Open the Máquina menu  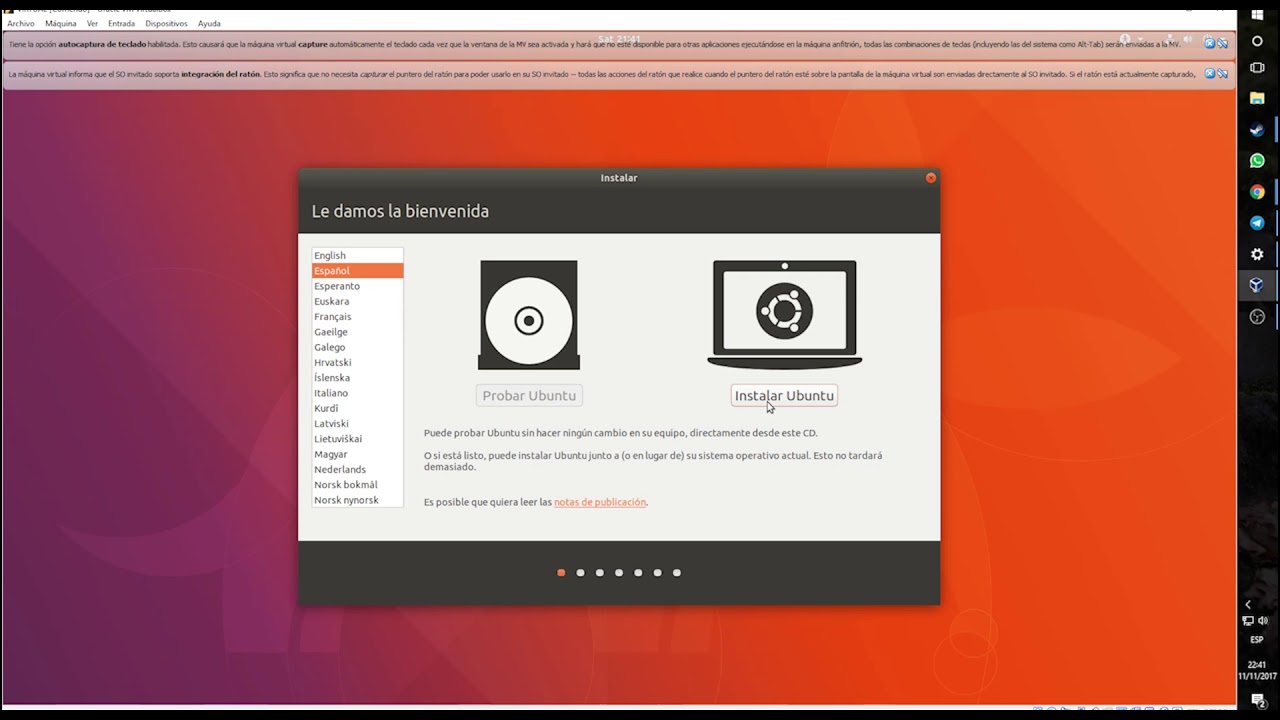(x=60, y=23)
